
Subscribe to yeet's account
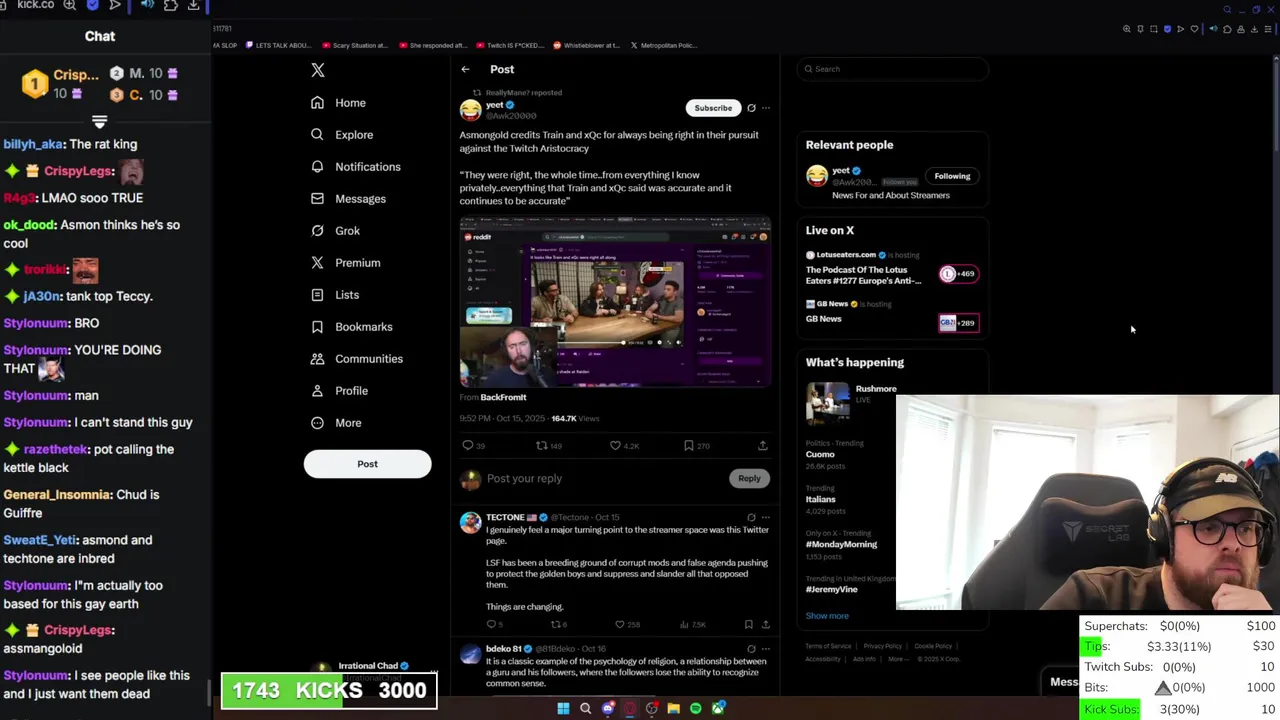pyautogui.click(x=713, y=108)
